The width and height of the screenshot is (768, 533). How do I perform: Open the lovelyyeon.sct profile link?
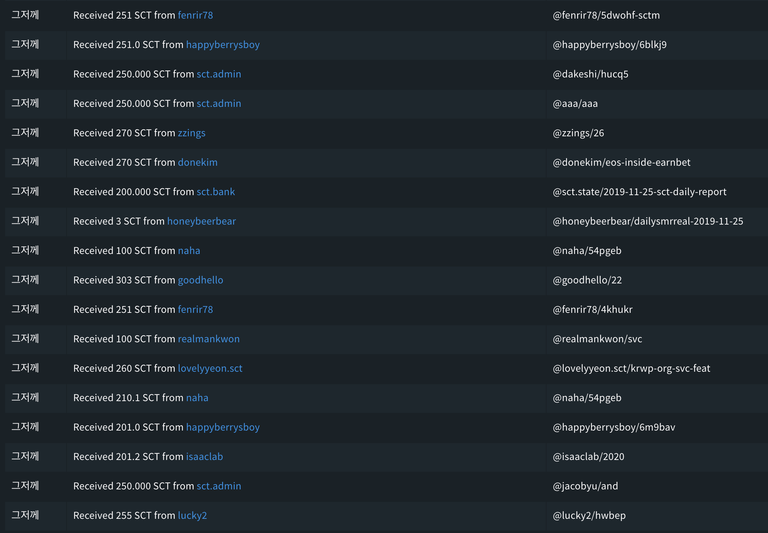[210, 368]
